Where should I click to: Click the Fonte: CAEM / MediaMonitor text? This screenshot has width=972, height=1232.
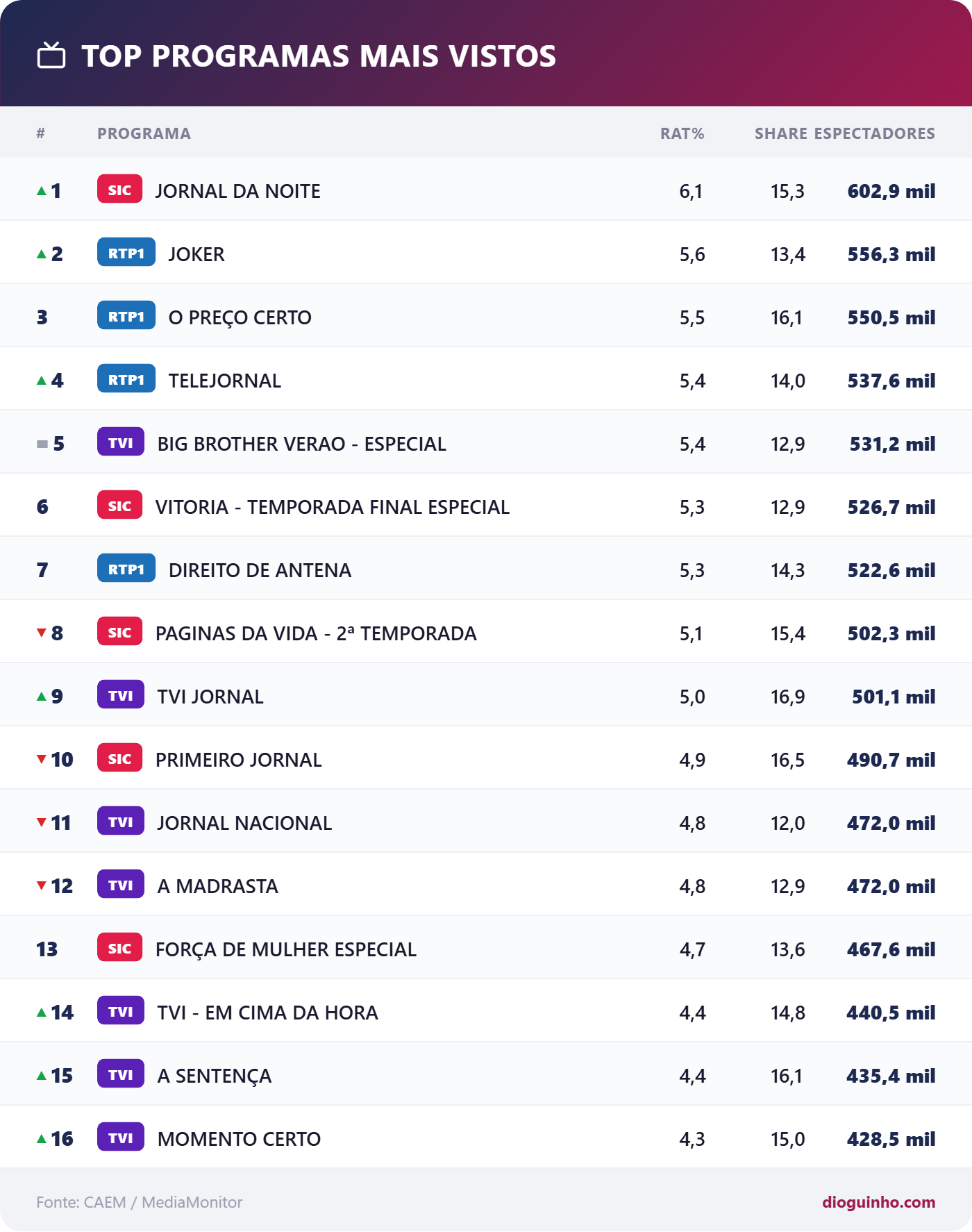(140, 1202)
